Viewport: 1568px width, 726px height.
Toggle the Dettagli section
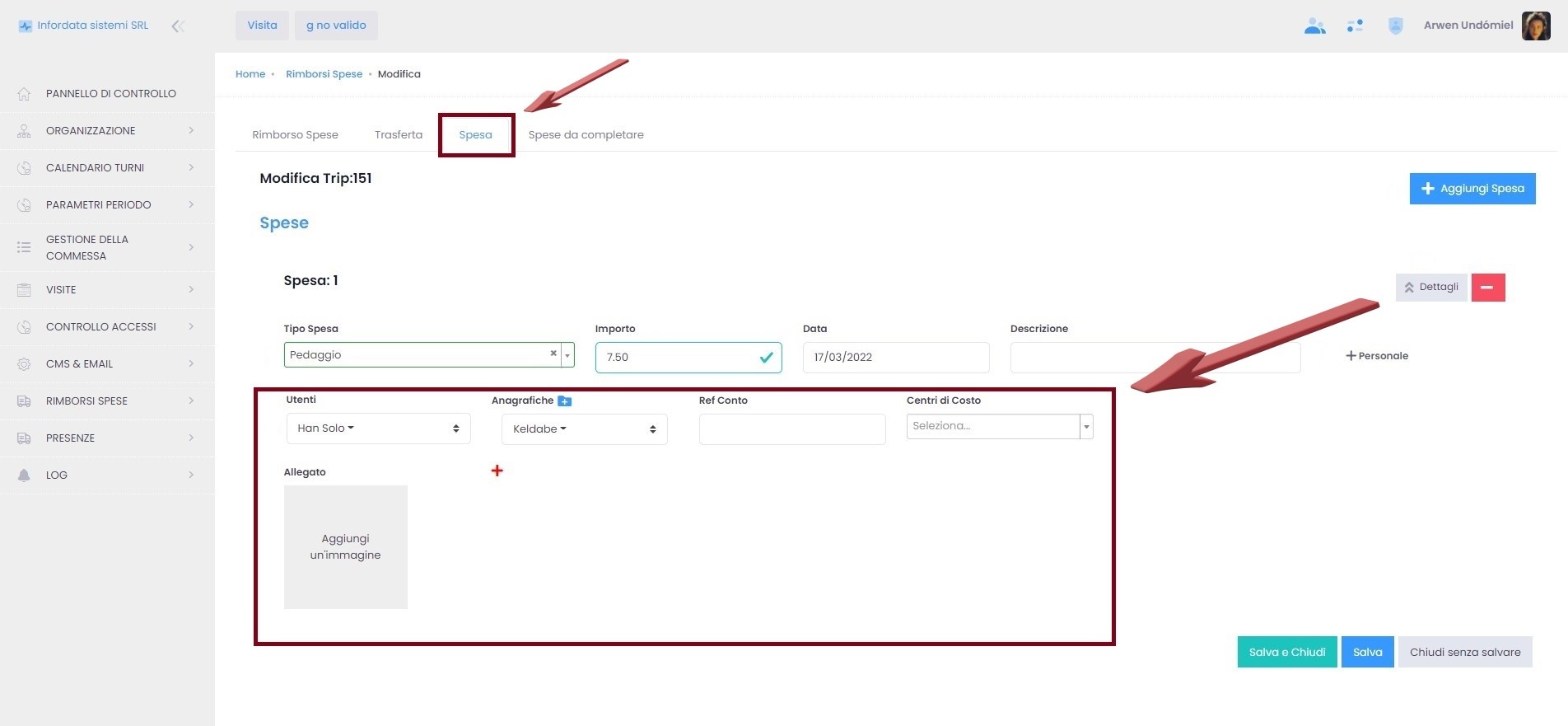click(x=1430, y=288)
